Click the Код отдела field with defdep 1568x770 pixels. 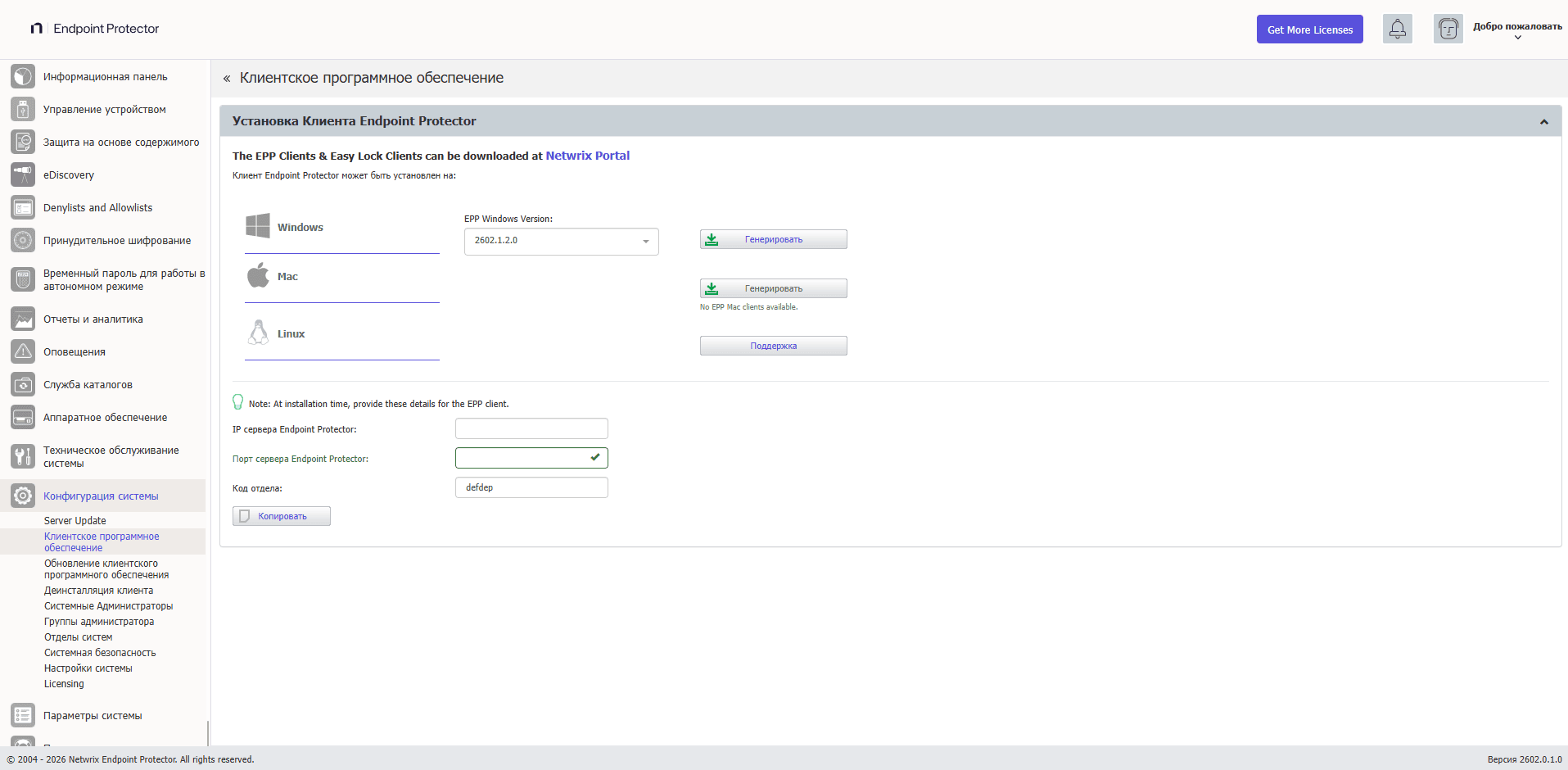click(x=531, y=487)
